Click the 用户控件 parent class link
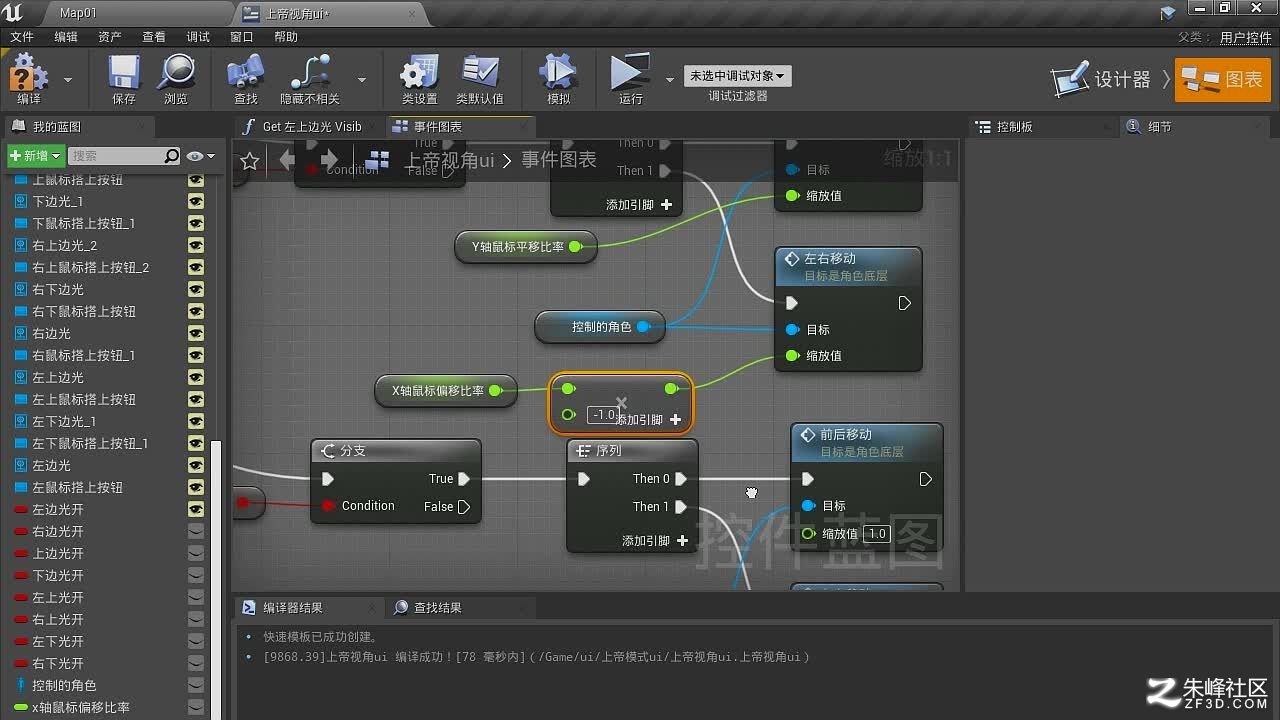 [1245, 37]
